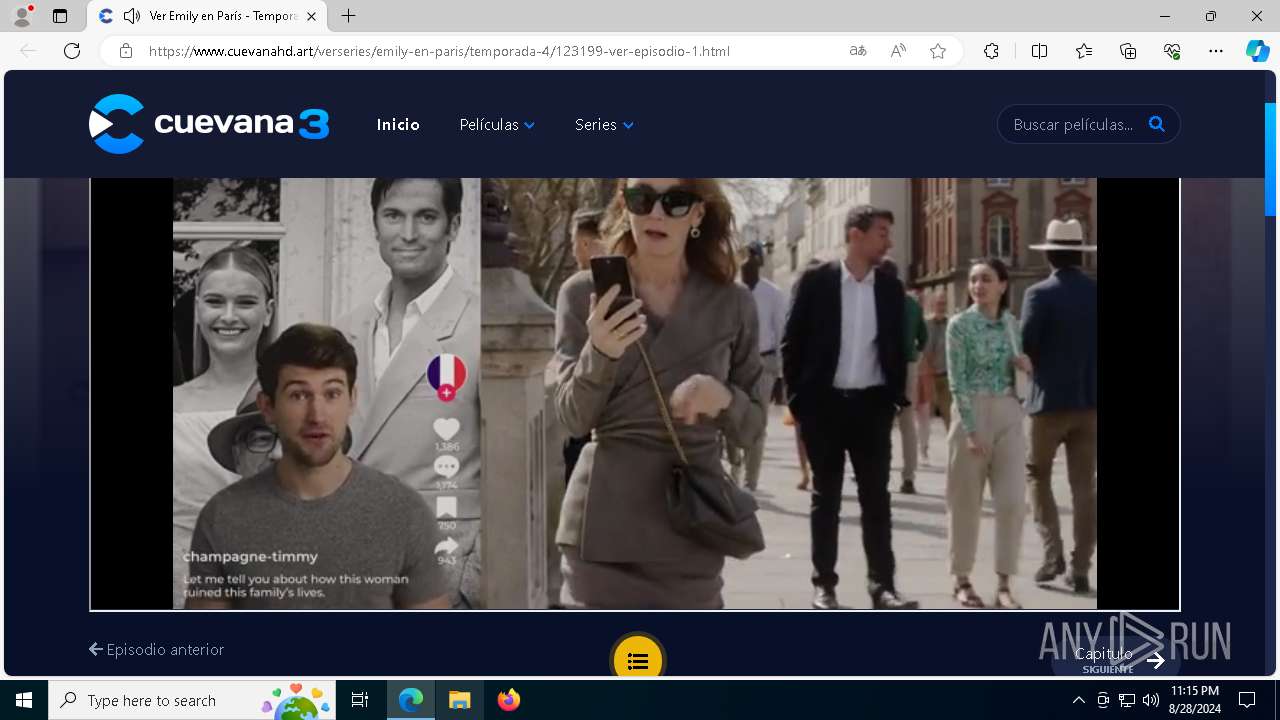Launch Firefox from taskbar

508,700
